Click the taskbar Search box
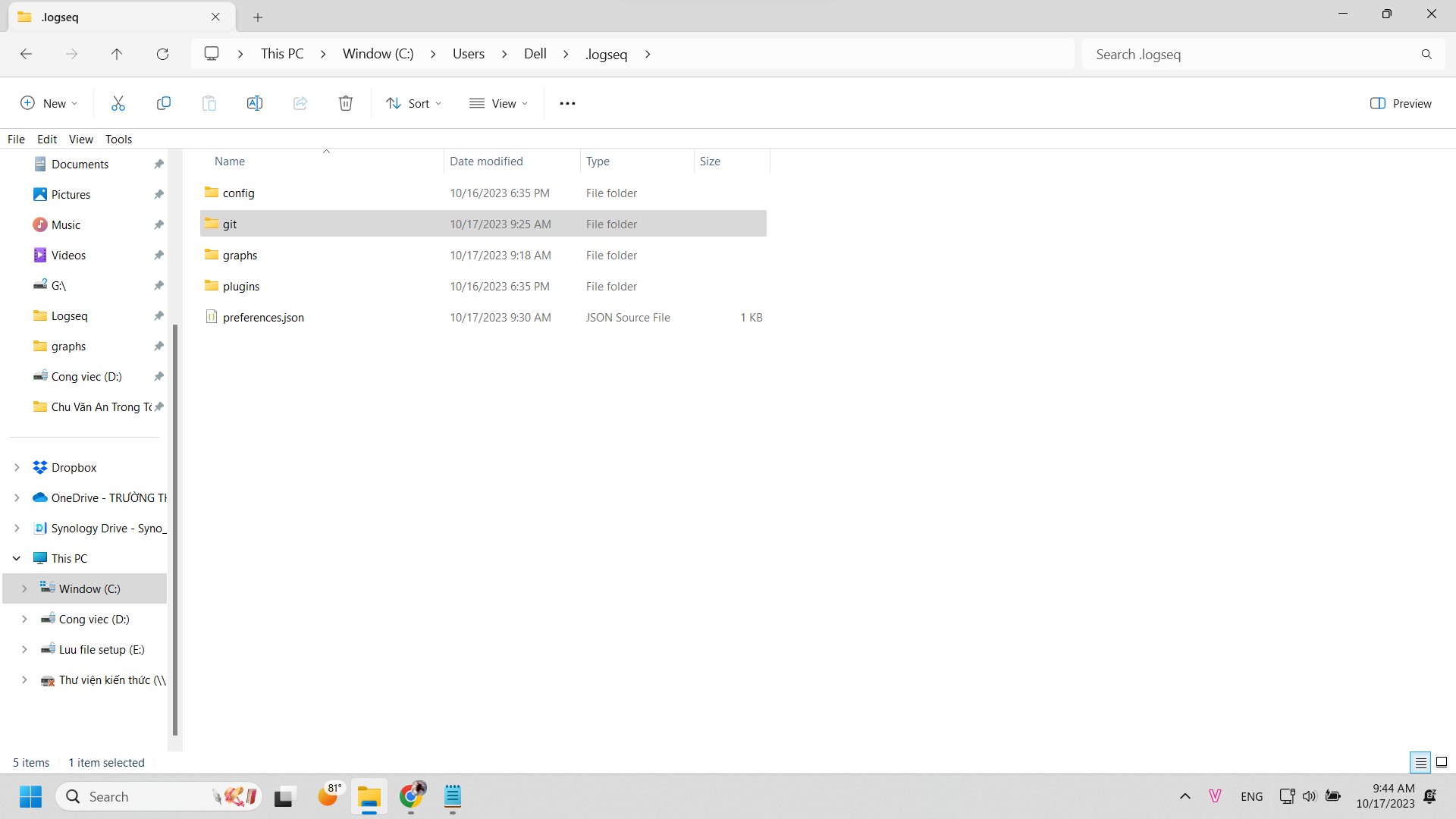Viewport: 1456px width, 819px height. (159, 796)
